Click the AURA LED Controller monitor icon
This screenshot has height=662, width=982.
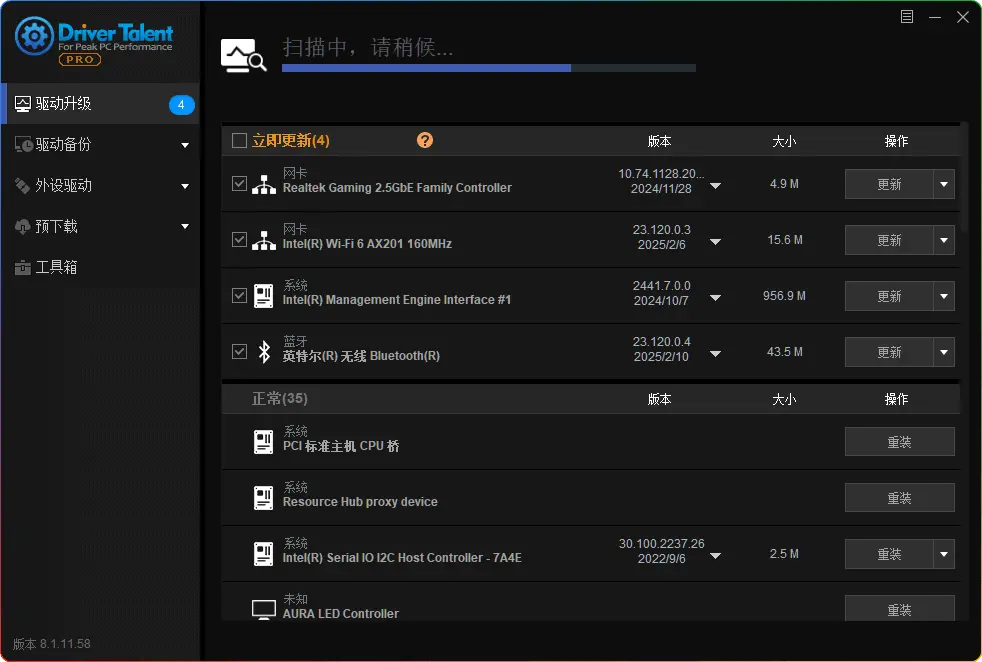(x=264, y=609)
